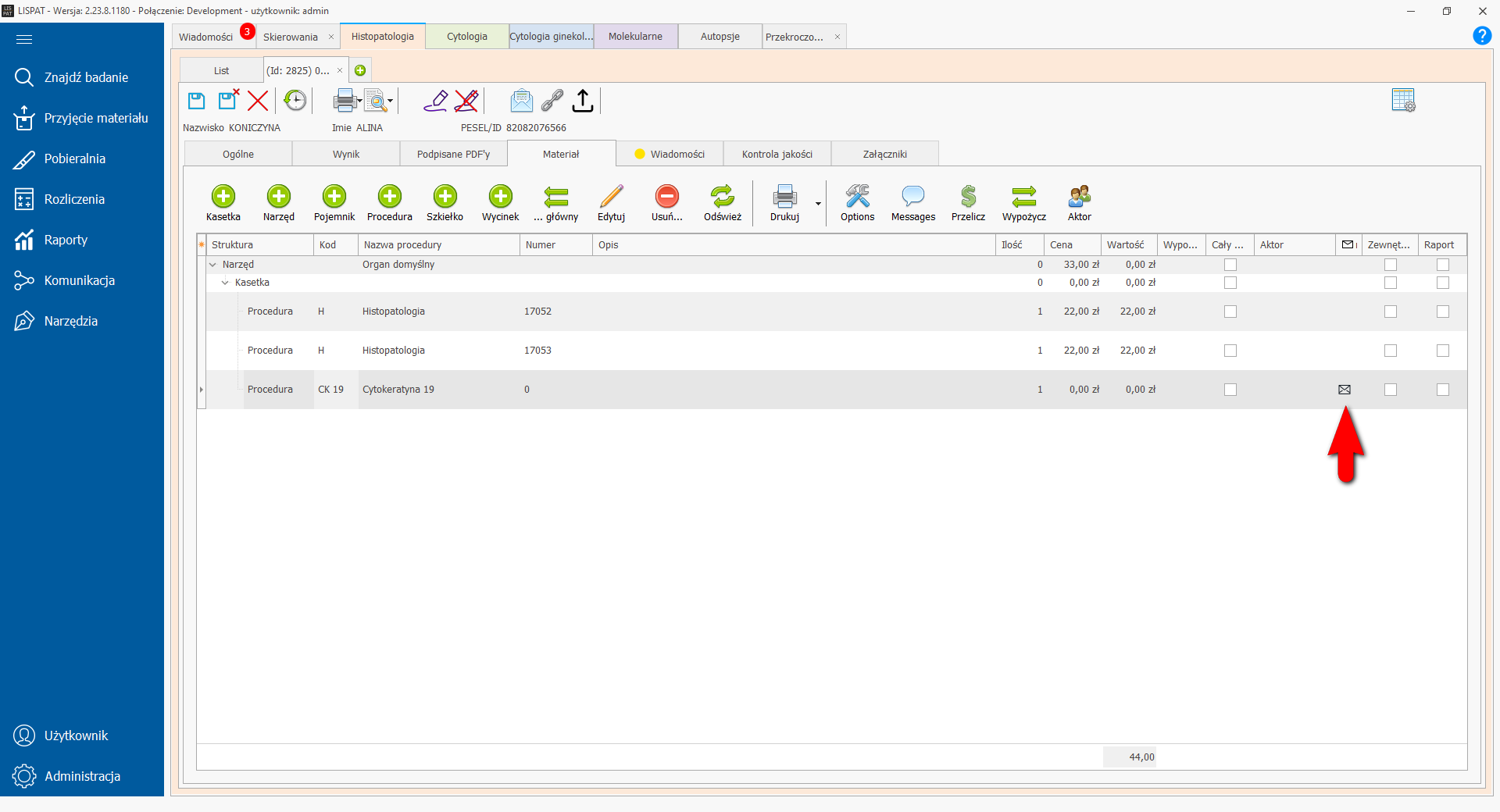The width and height of the screenshot is (1500, 812).
Task: Toggle Cały checkbox for procedure 17052
Action: [1230, 312]
